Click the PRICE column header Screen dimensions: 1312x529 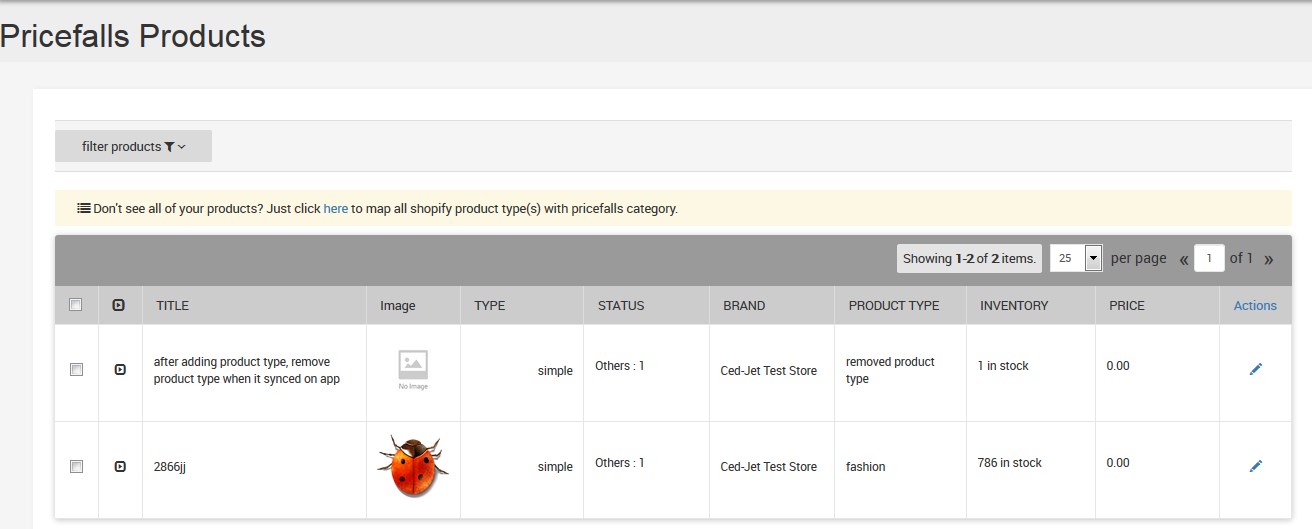click(x=1126, y=306)
